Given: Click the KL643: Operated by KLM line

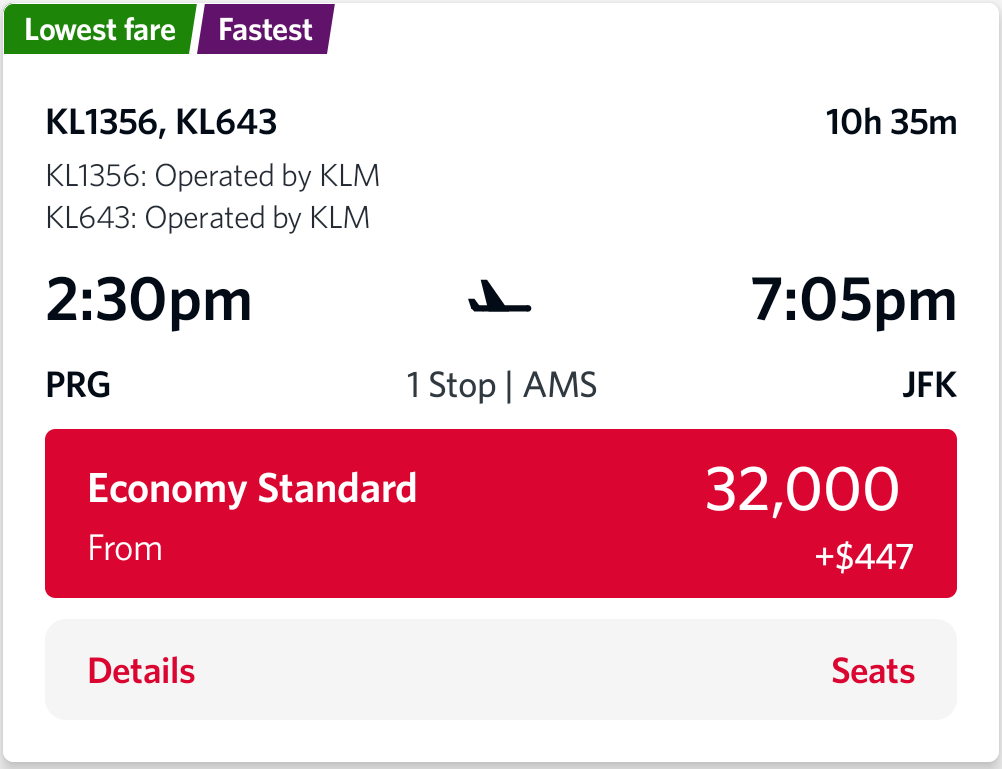Looking at the screenshot, I should tap(208, 217).
